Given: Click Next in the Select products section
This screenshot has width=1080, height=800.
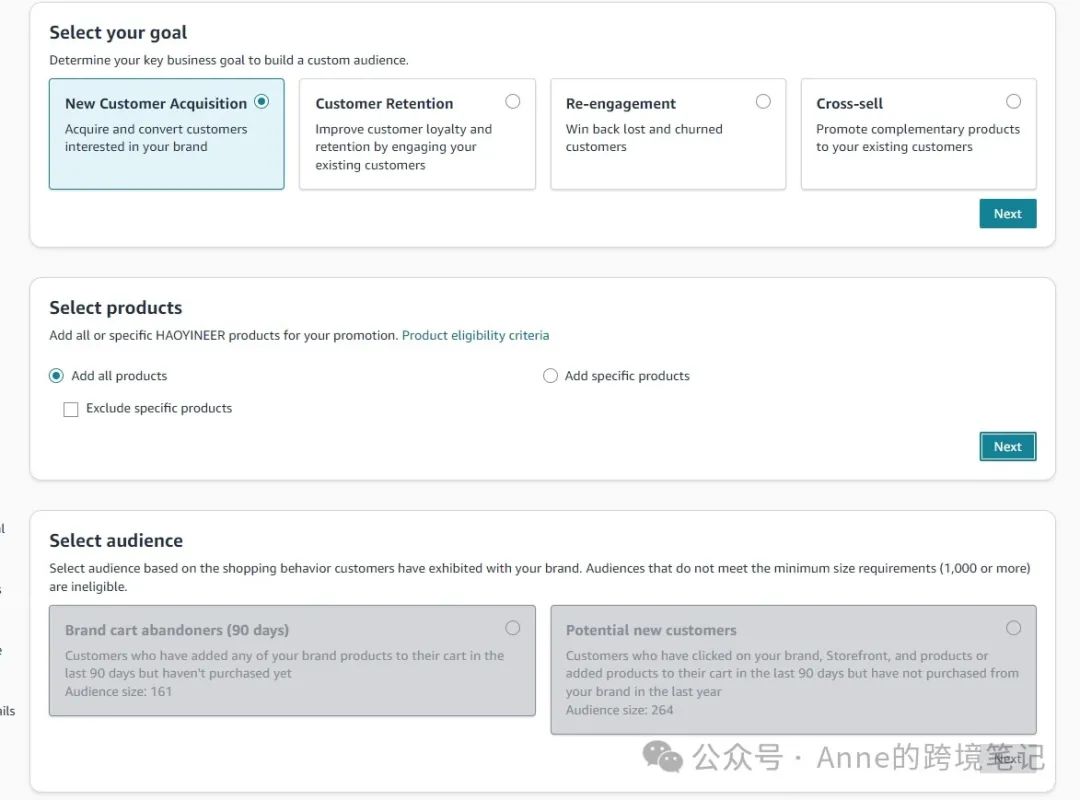Looking at the screenshot, I should (x=1007, y=447).
